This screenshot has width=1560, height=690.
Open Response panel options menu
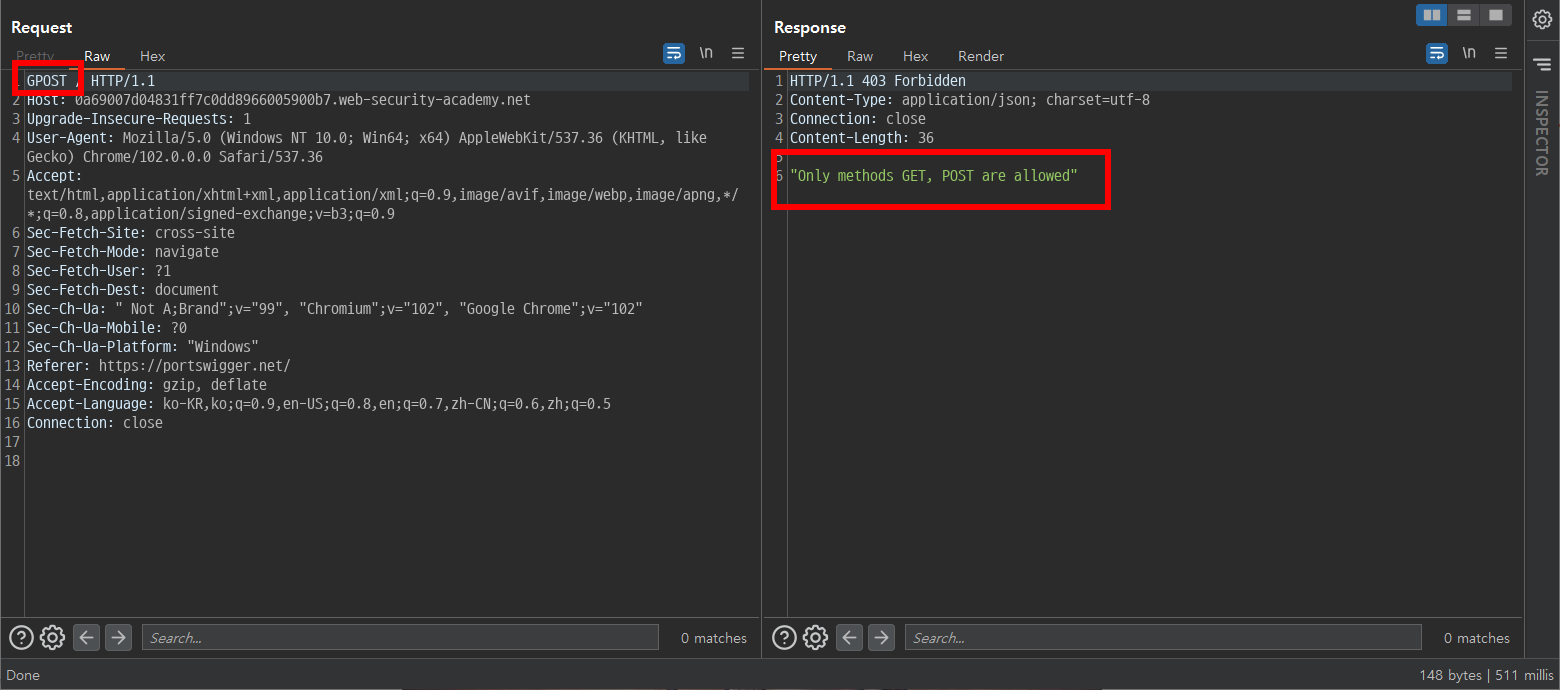click(1501, 53)
